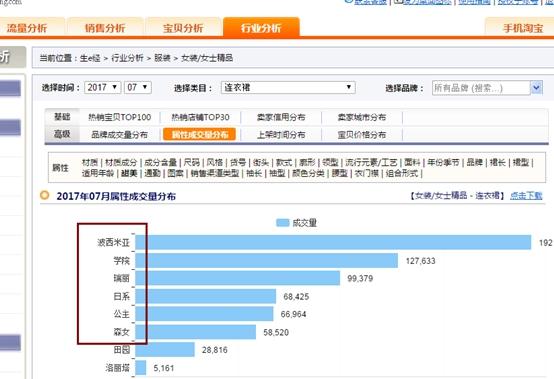Select the 颜色分类 attribute
This screenshot has width=554, height=379.
(308, 173)
